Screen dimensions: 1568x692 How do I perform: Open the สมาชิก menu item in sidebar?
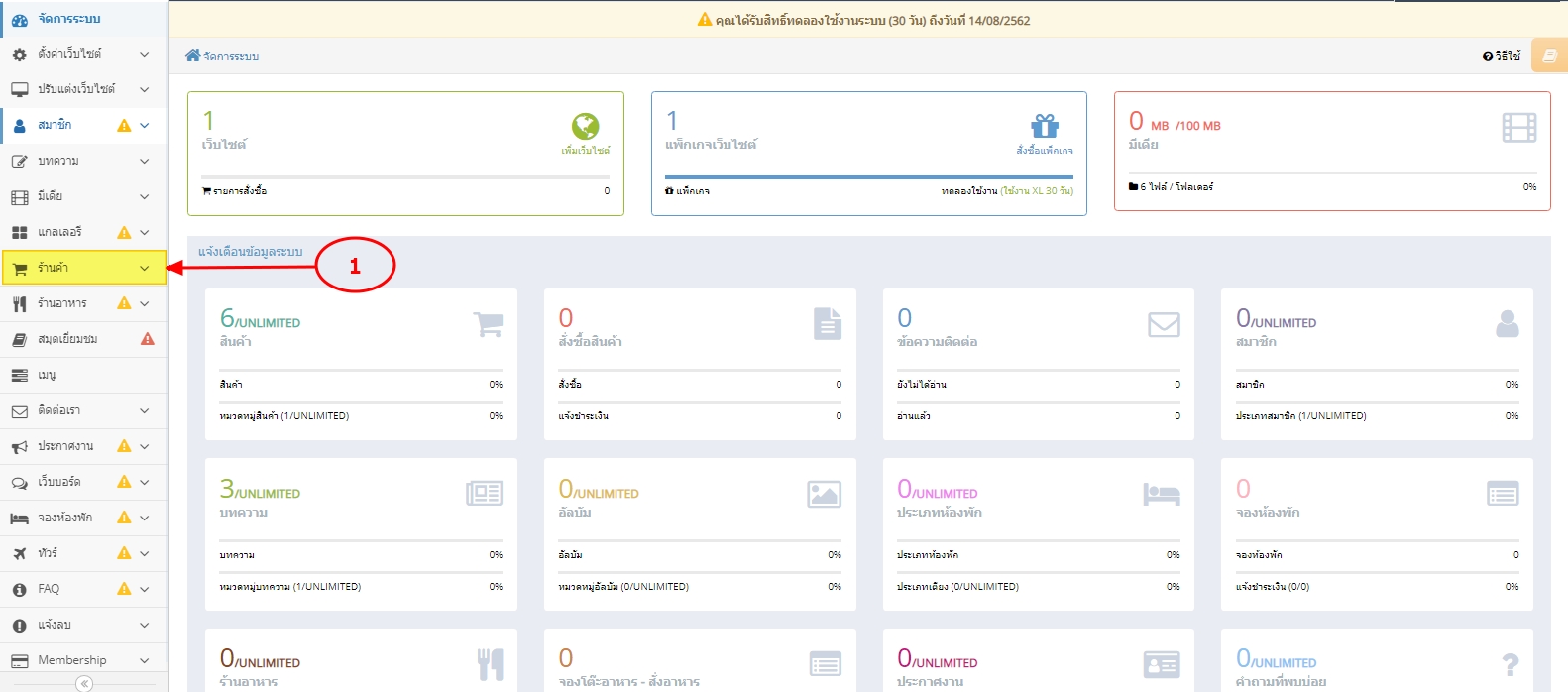(83, 125)
